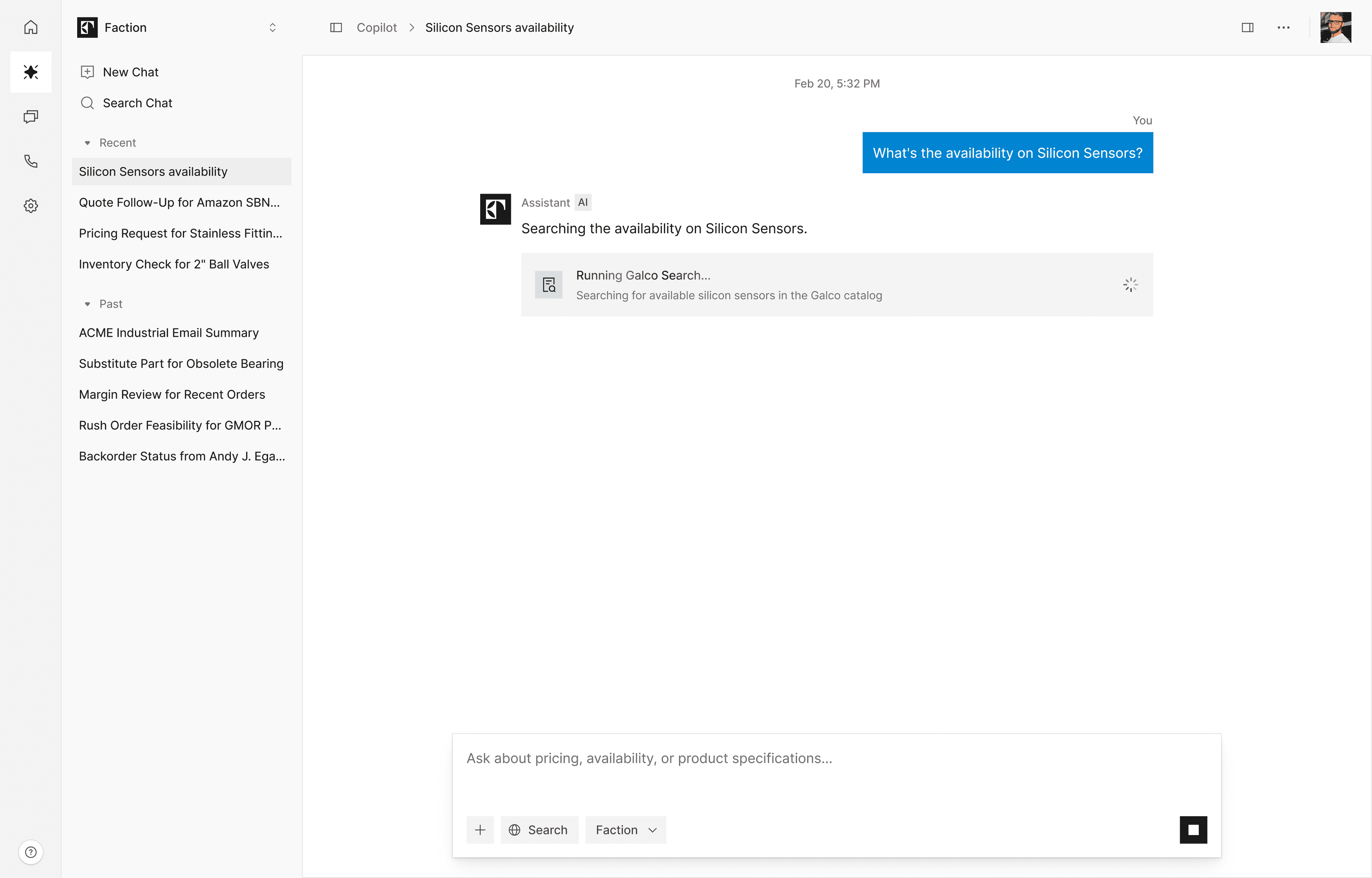
Task: Open Substitute Part for Obsolete Bearing chat
Action: pos(182,364)
